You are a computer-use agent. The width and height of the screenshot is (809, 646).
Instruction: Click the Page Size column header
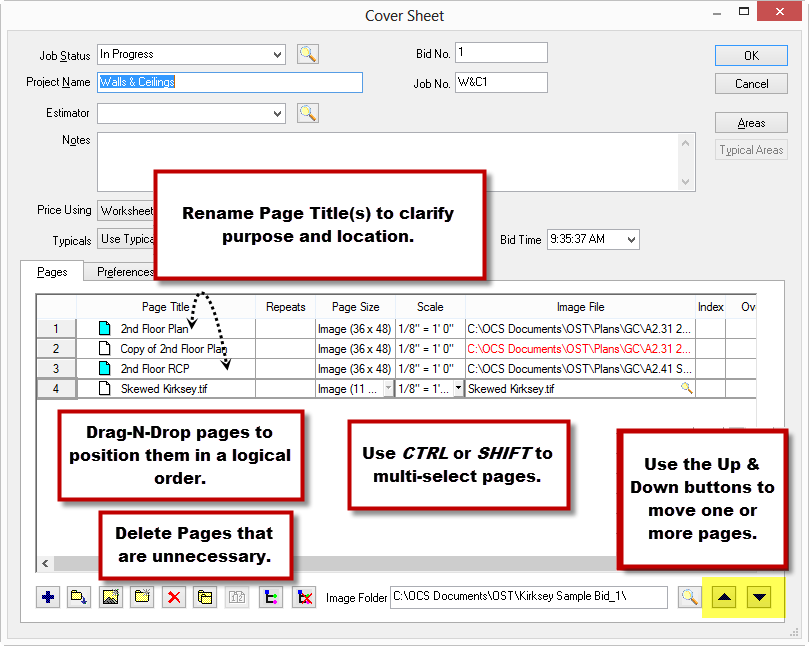point(355,307)
